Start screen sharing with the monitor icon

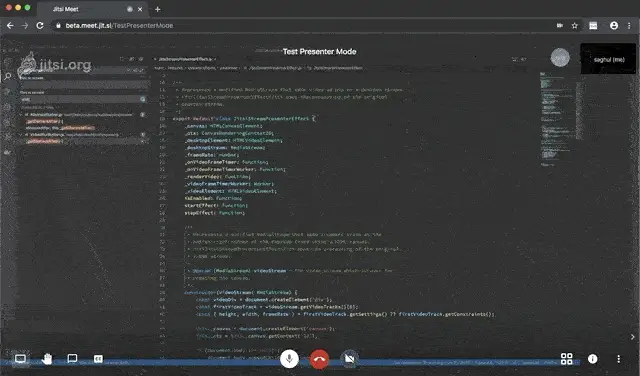pos(20,359)
